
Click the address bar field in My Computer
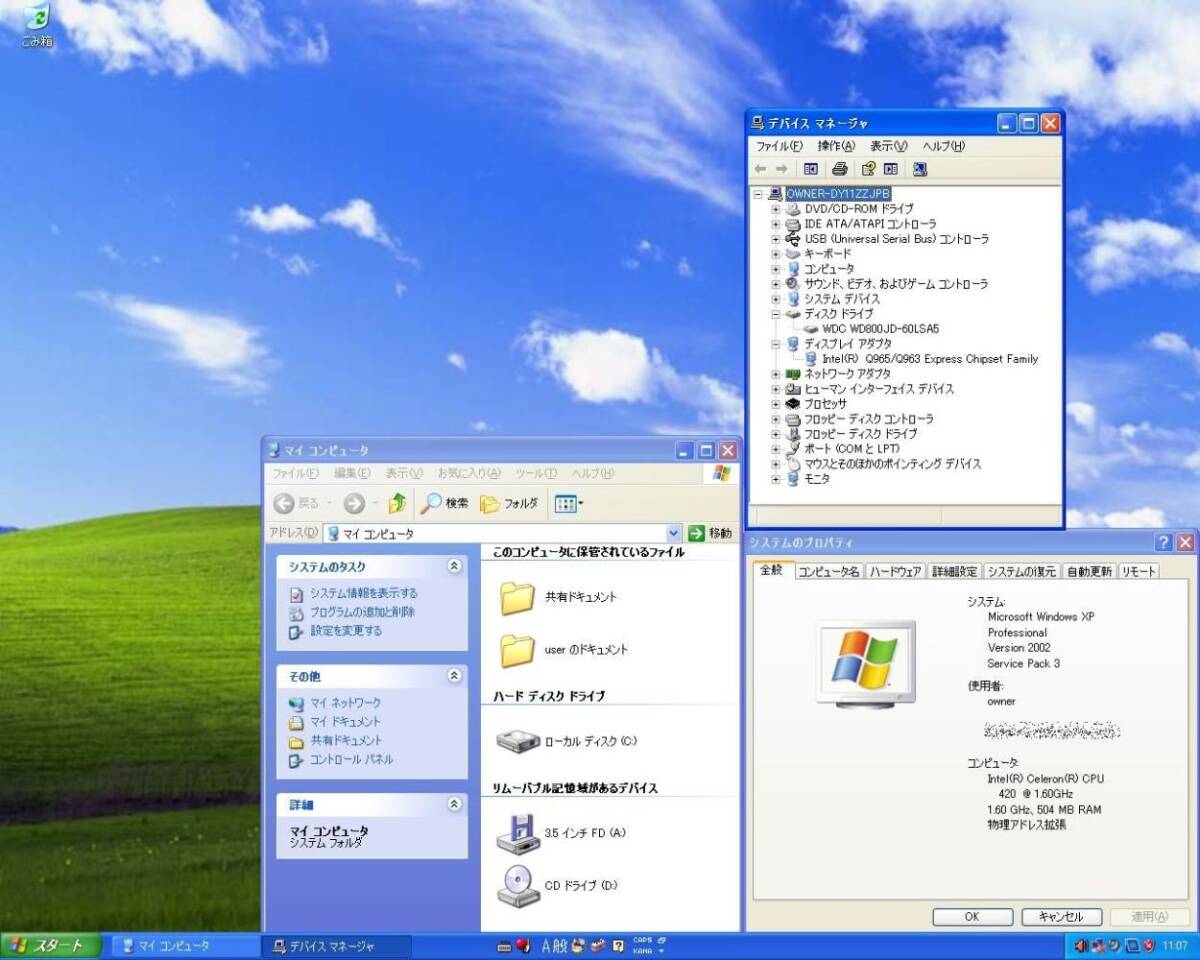[502, 534]
